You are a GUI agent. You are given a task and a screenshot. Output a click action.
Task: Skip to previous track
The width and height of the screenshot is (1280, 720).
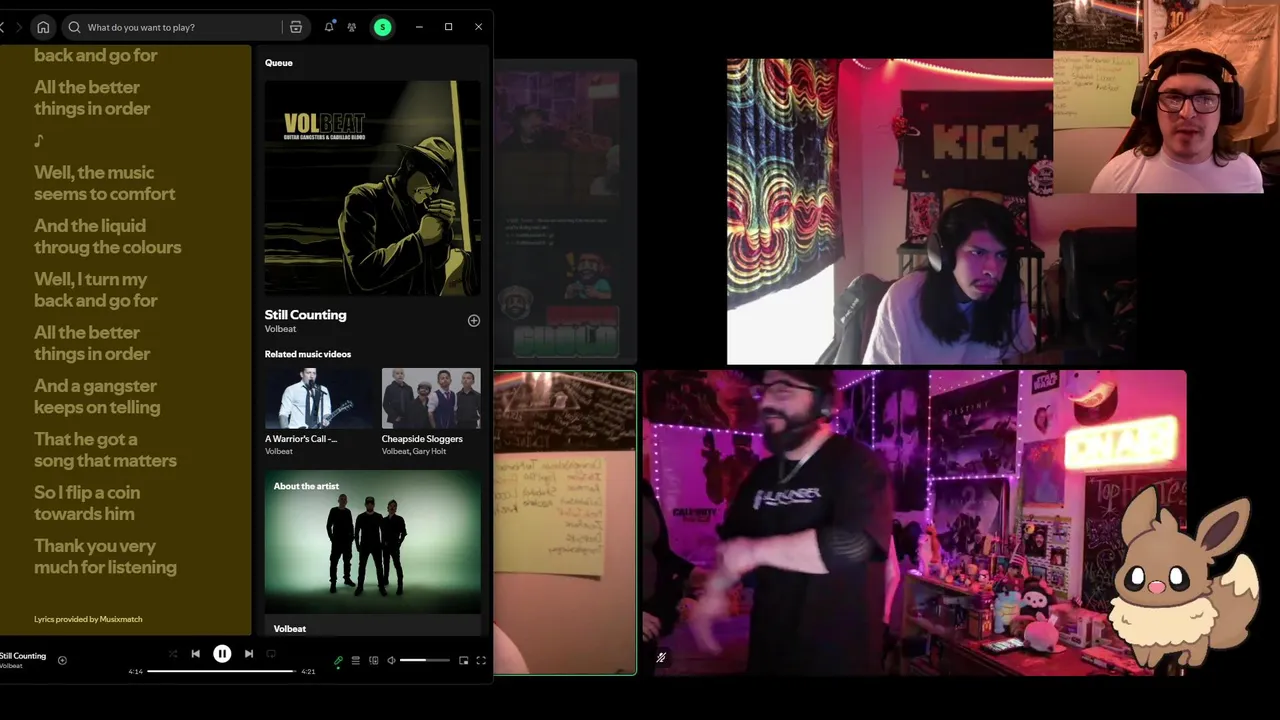[195, 654]
